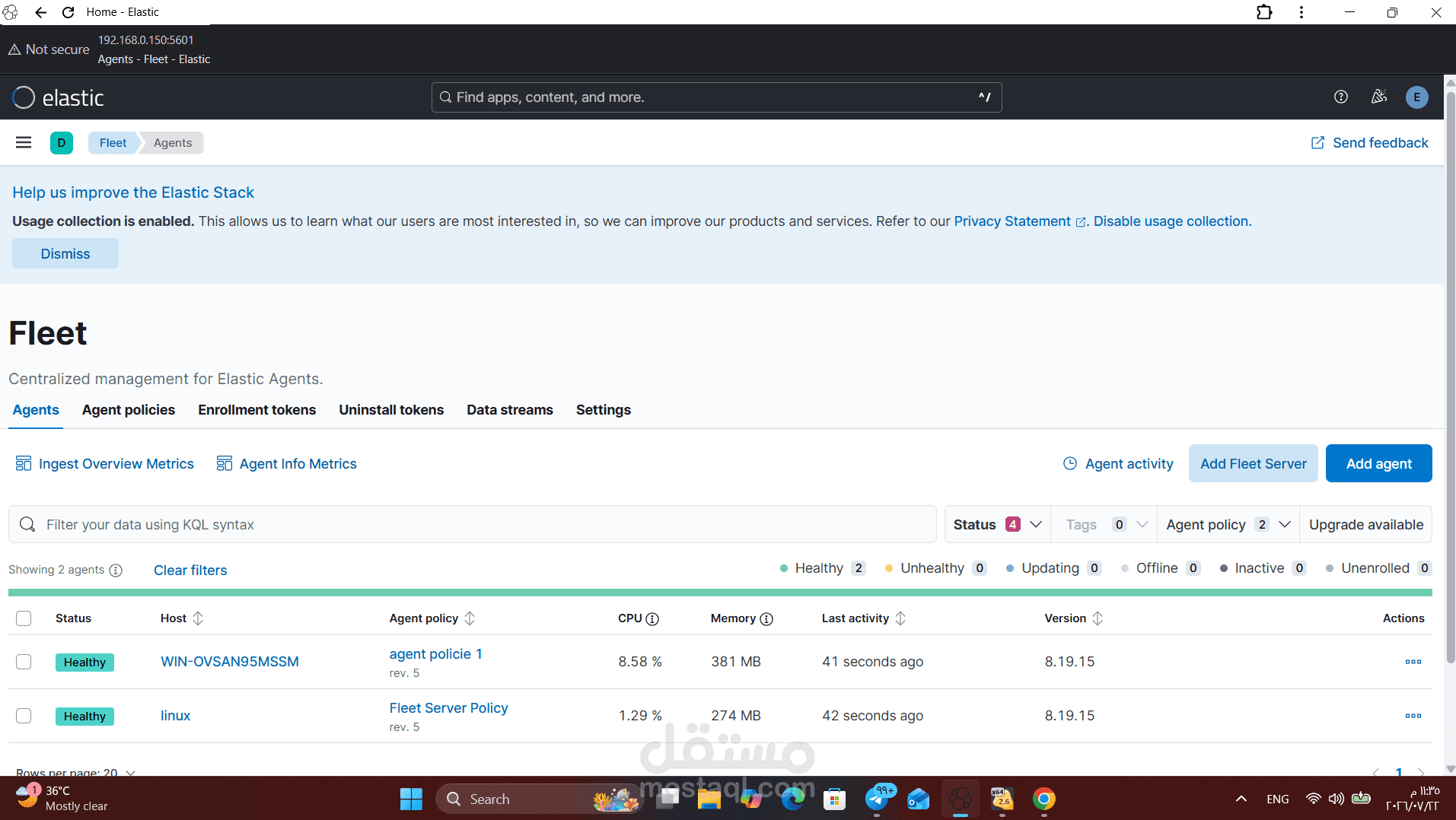1456x820 pixels.
Task: Click the CPU column info icon
Action: point(652,619)
